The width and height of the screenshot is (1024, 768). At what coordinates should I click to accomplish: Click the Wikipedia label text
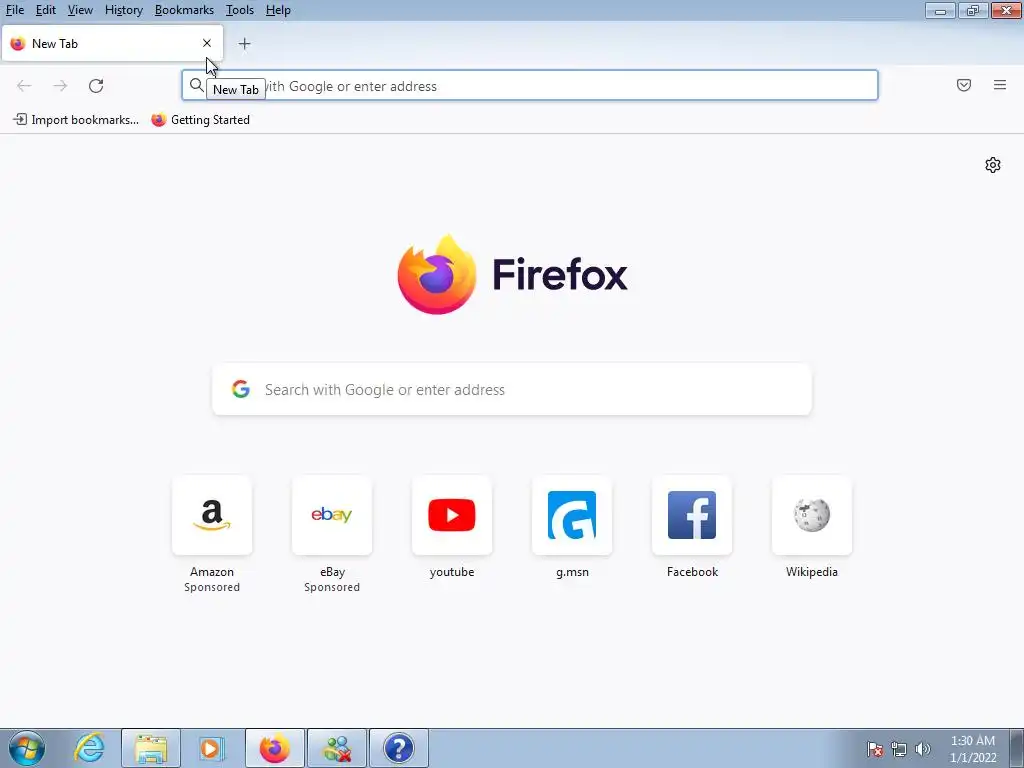pyautogui.click(x=812, y=571)
